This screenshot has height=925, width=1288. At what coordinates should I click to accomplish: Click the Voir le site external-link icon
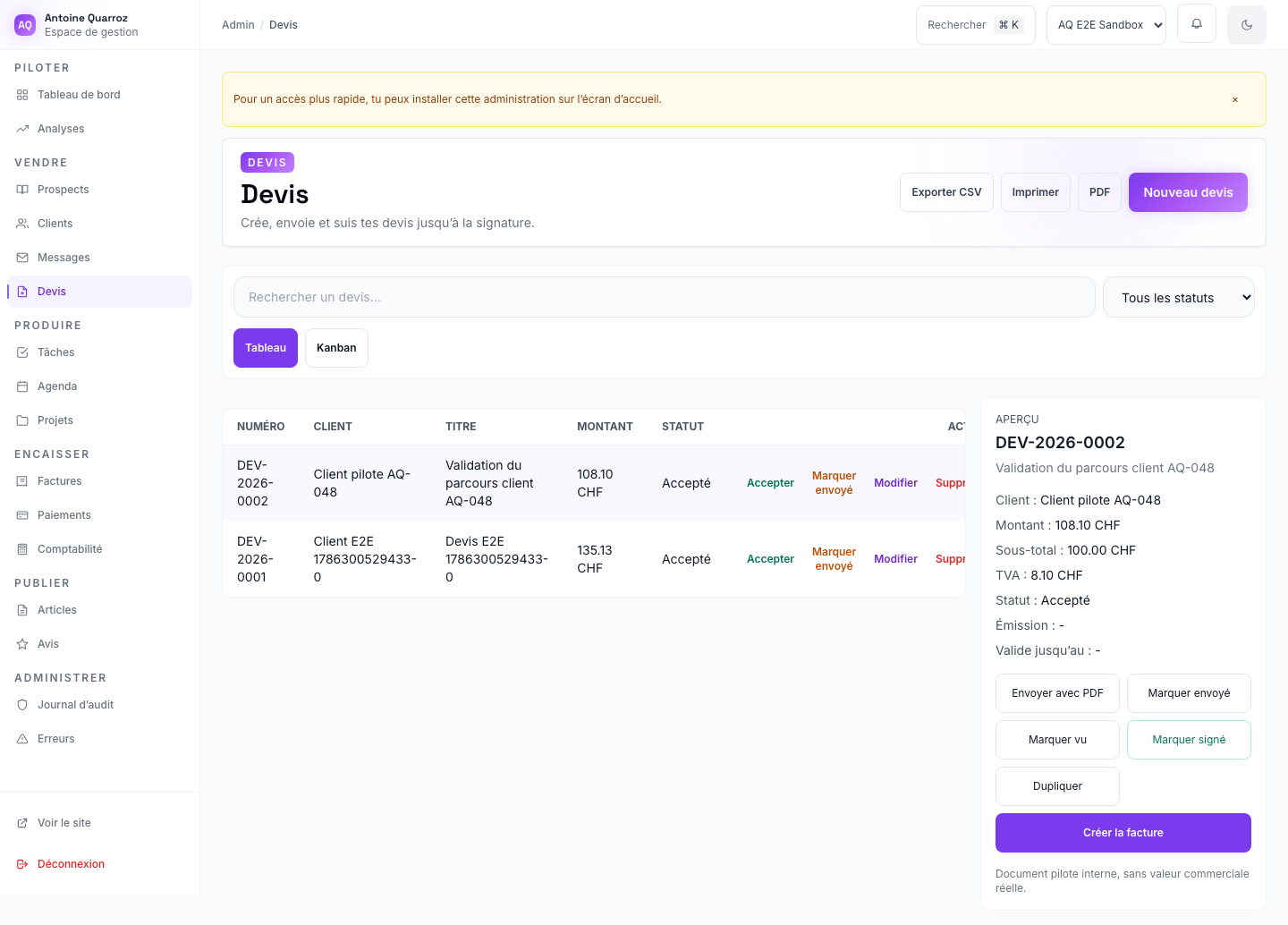point(22,823)
